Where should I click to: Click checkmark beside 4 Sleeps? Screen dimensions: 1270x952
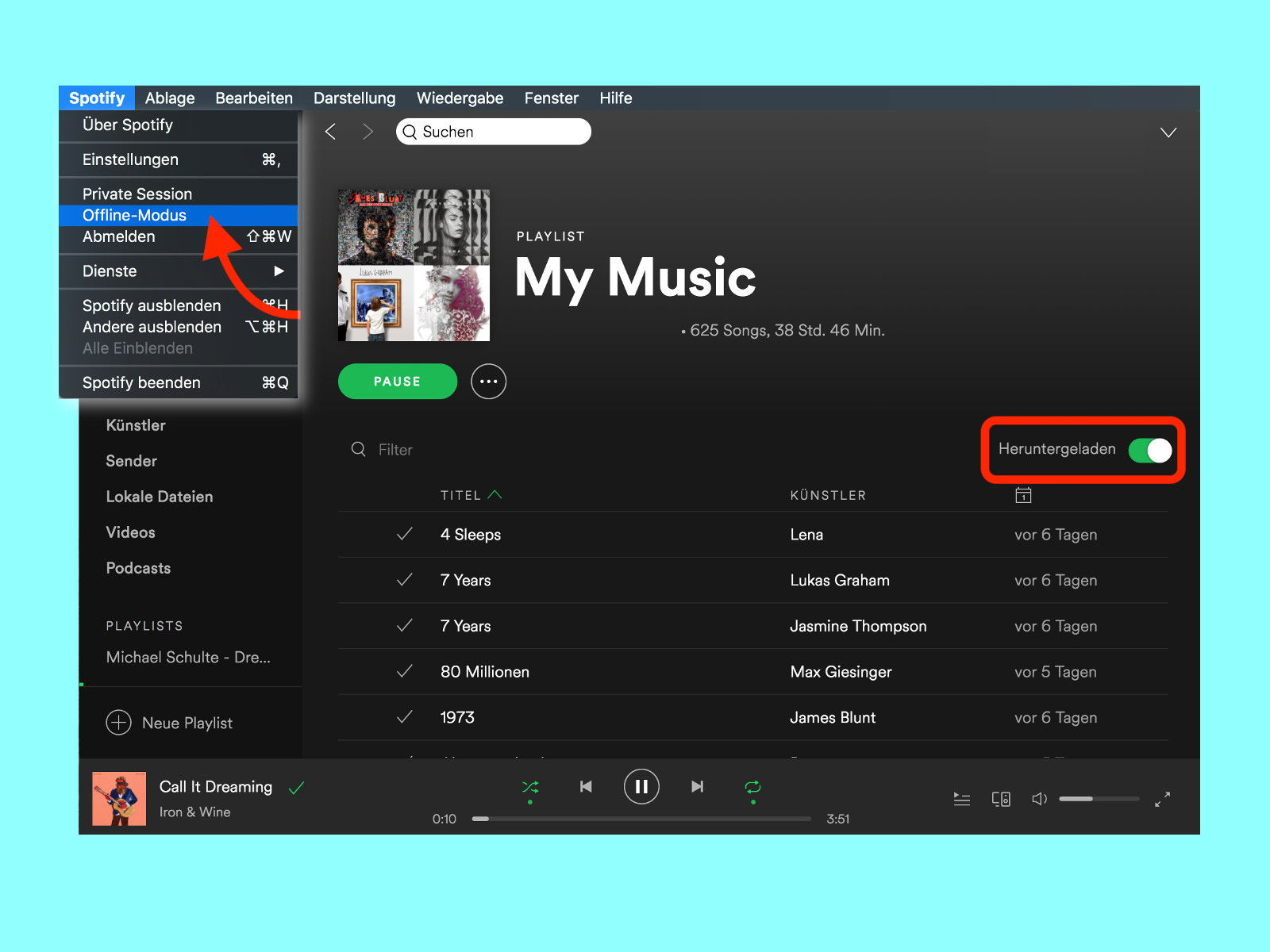[x=404, y=534]
